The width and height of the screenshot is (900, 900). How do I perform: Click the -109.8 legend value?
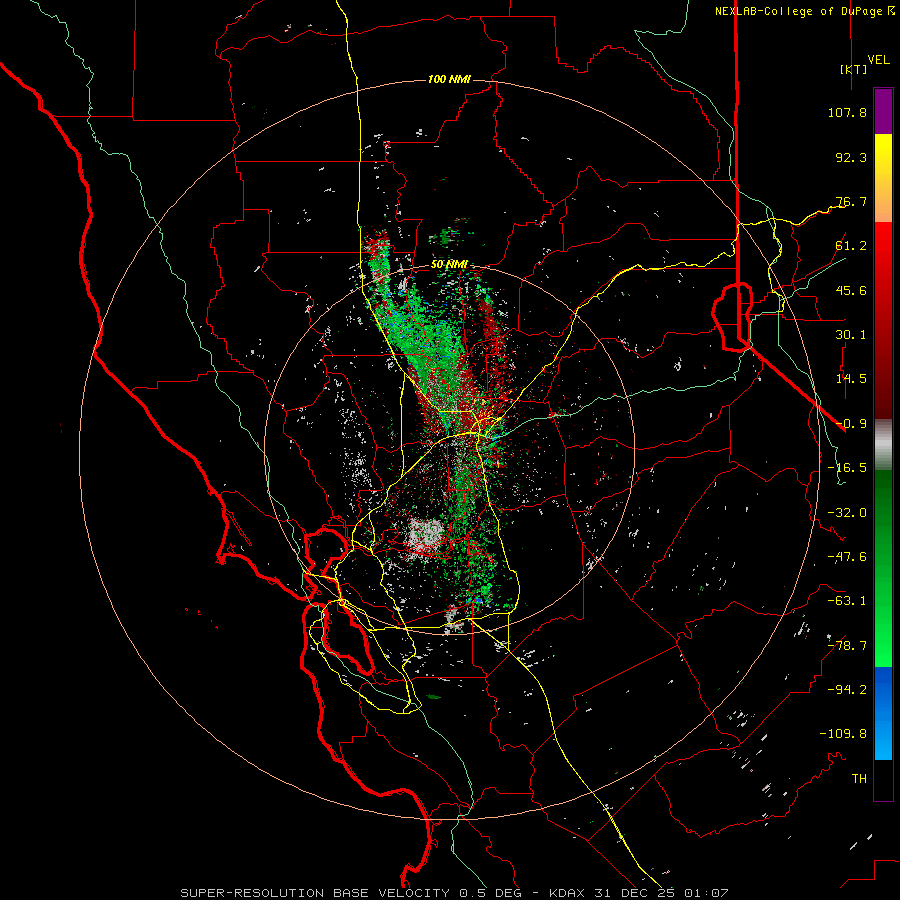click(x=843, y=734)
